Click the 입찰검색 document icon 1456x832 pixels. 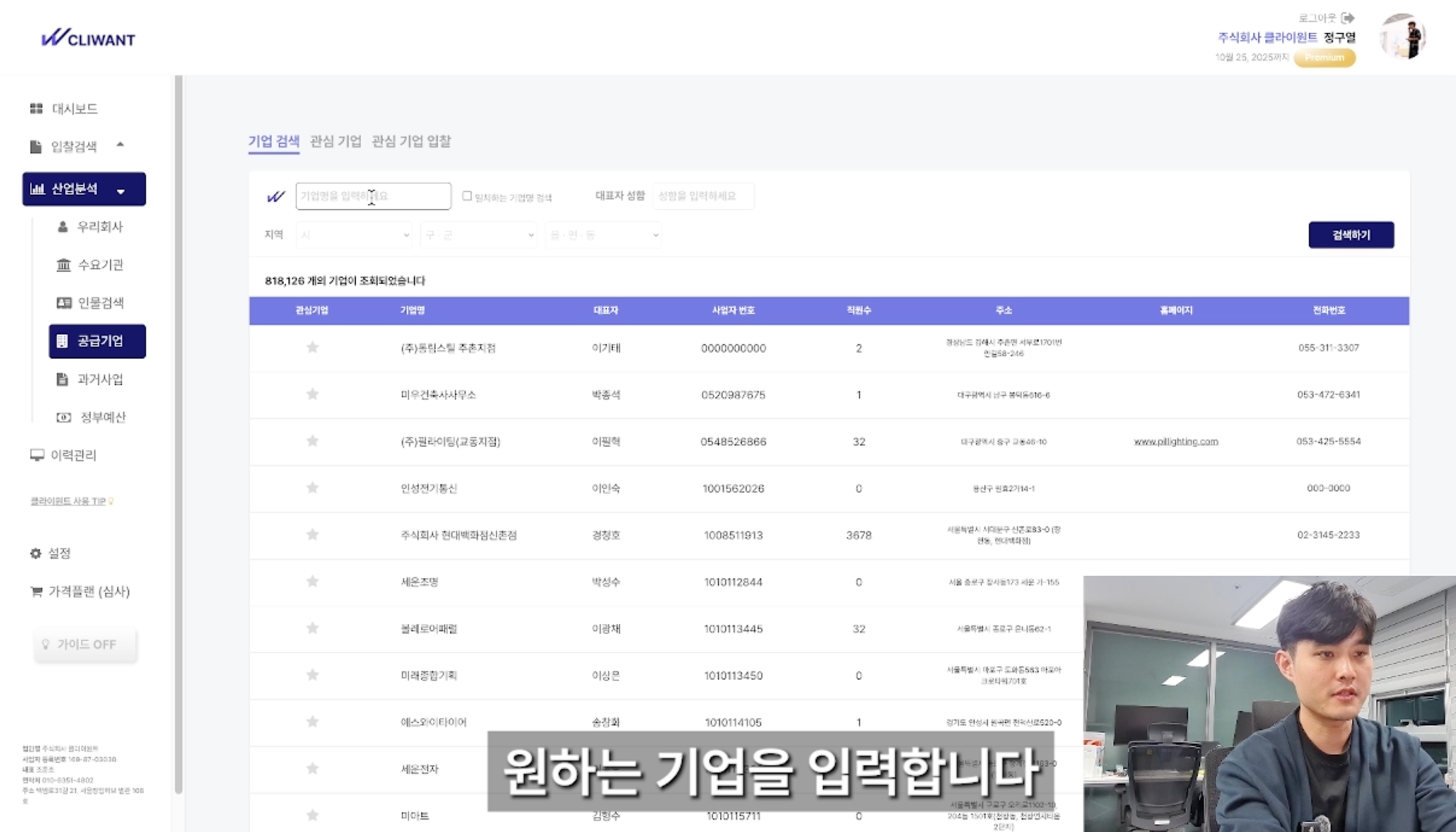click(x=36, y=147)
